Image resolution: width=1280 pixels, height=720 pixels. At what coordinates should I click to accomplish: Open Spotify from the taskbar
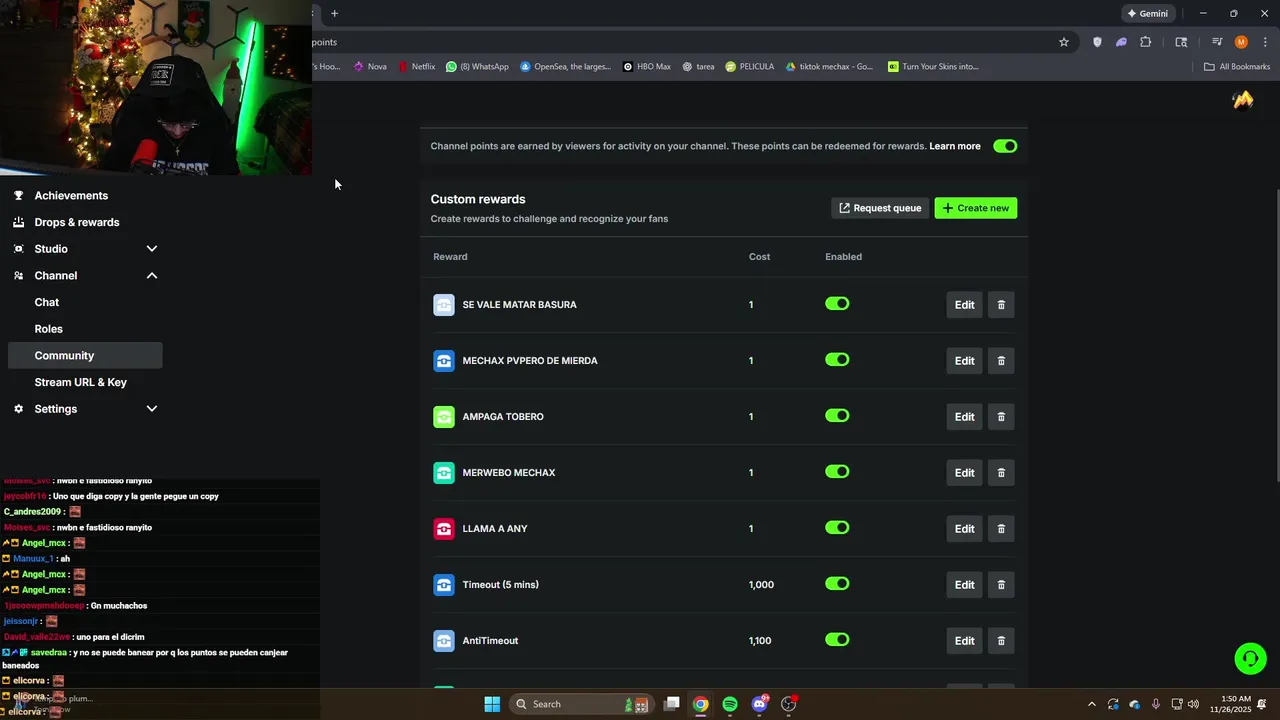[730, 704]
